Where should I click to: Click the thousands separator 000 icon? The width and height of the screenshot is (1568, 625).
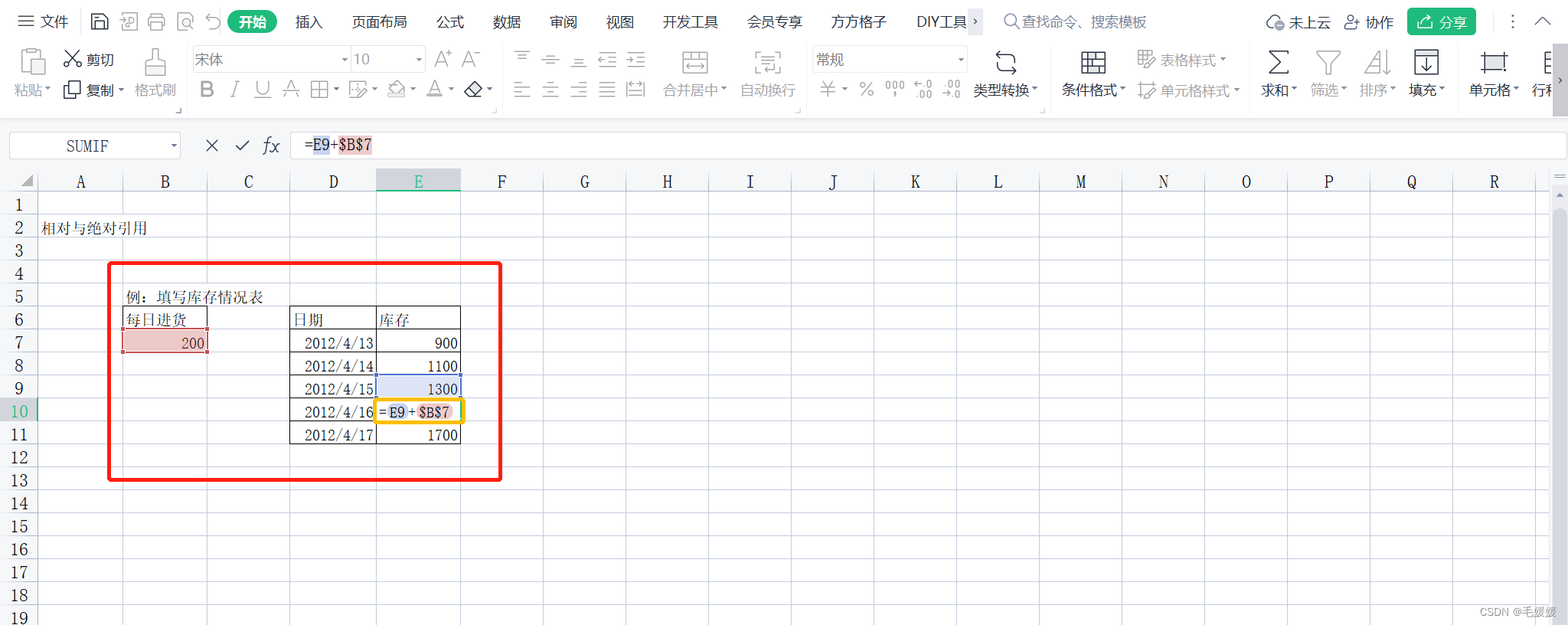pos(894,90)
